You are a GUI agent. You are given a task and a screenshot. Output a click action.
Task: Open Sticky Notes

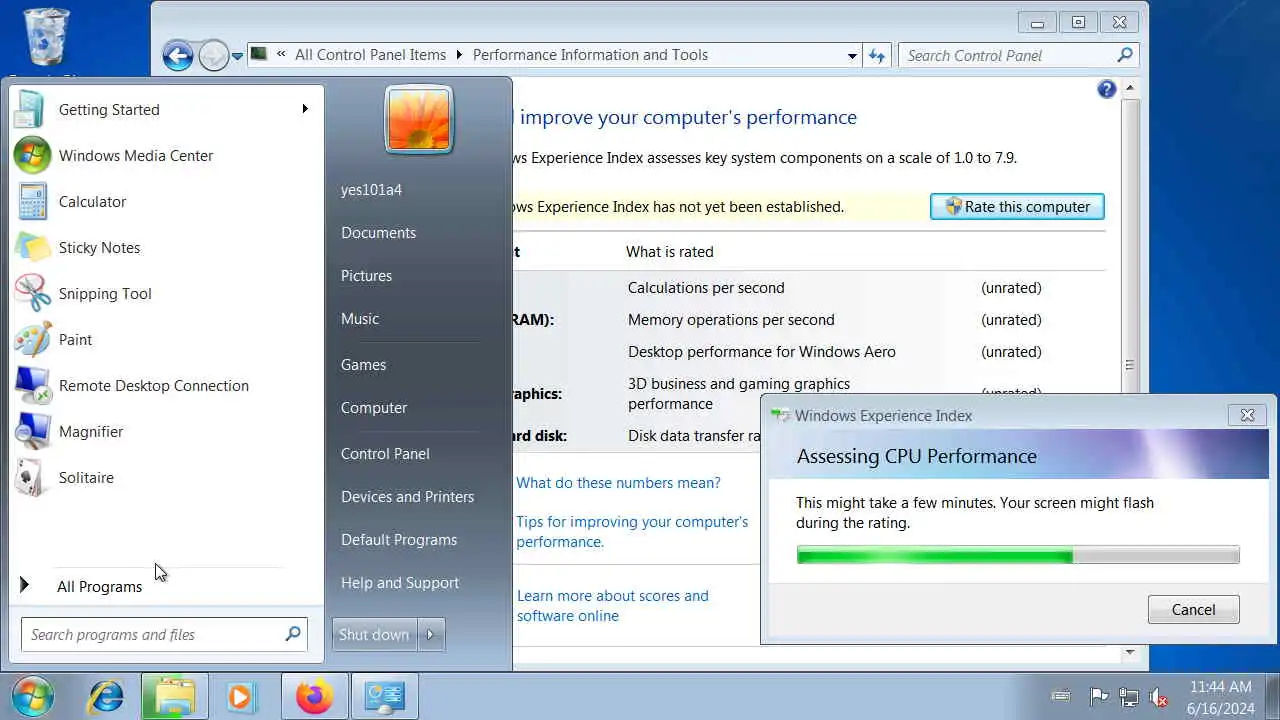tap(165, 247)
